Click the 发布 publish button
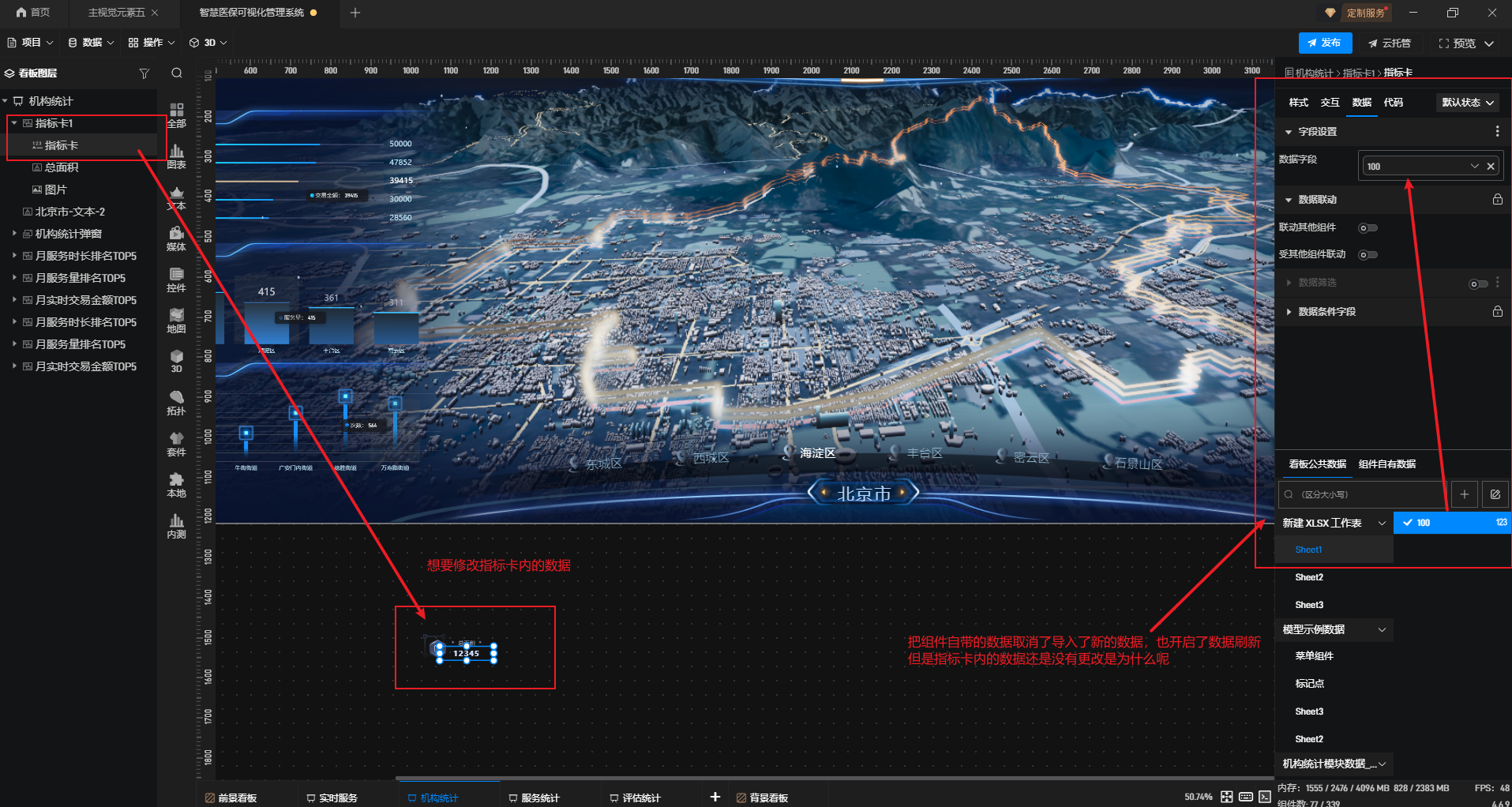Screen dimensions: 1512x807 point(1324,43)
